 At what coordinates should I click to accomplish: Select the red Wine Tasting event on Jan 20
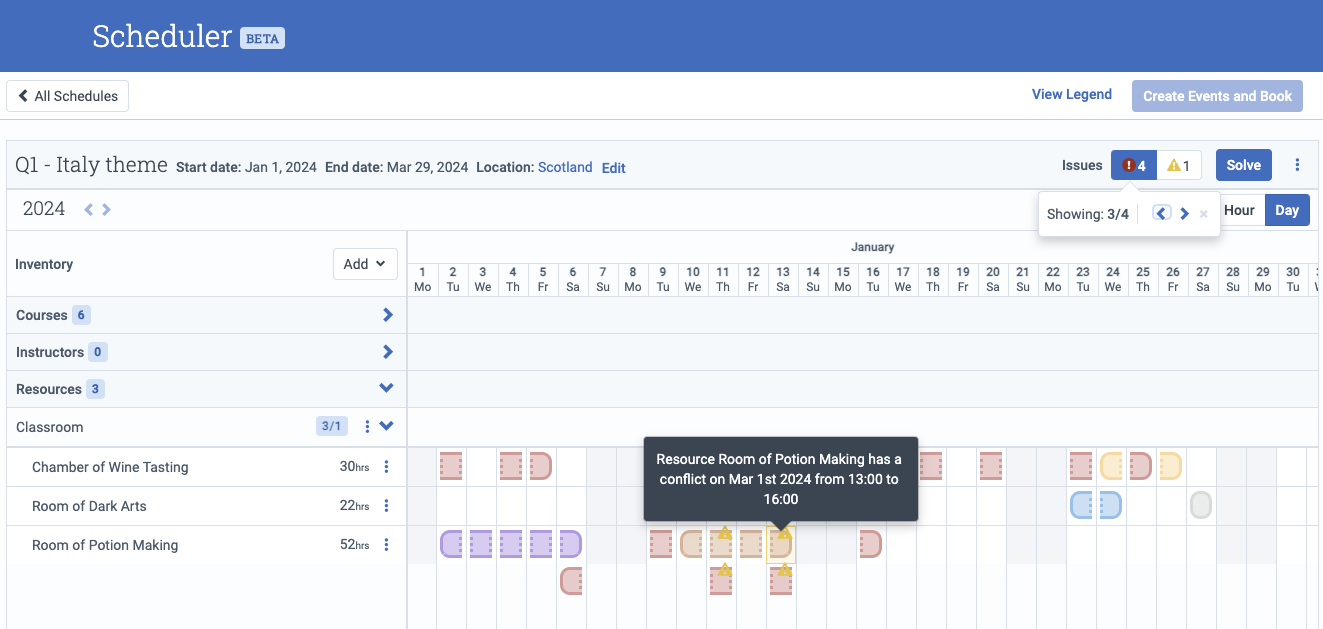991,466
